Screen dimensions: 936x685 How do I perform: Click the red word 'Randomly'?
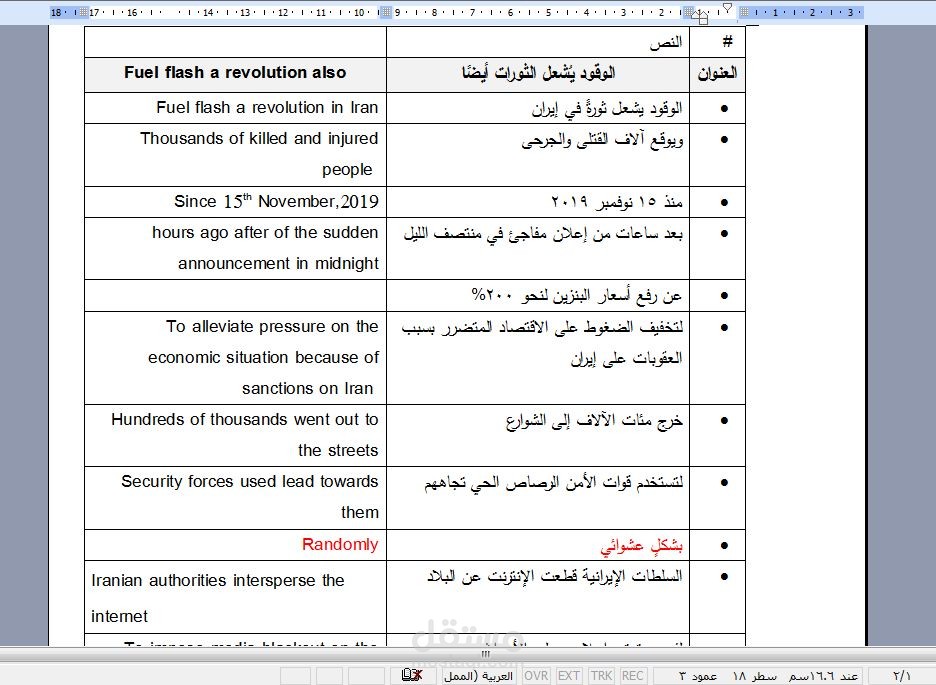(x=340, y=544)
